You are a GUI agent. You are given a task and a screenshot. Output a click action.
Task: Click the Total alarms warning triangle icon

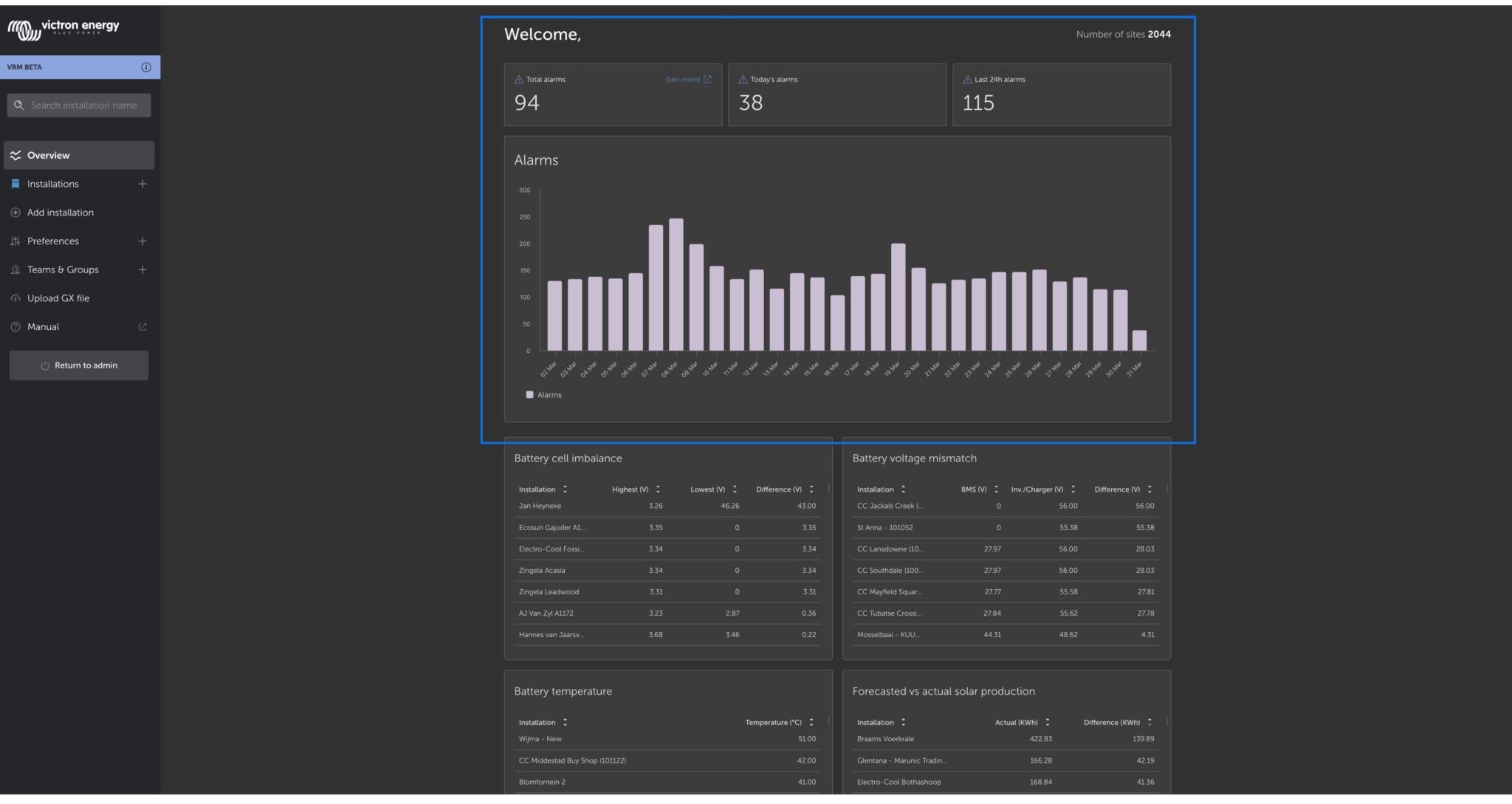[x=517, y=79]
